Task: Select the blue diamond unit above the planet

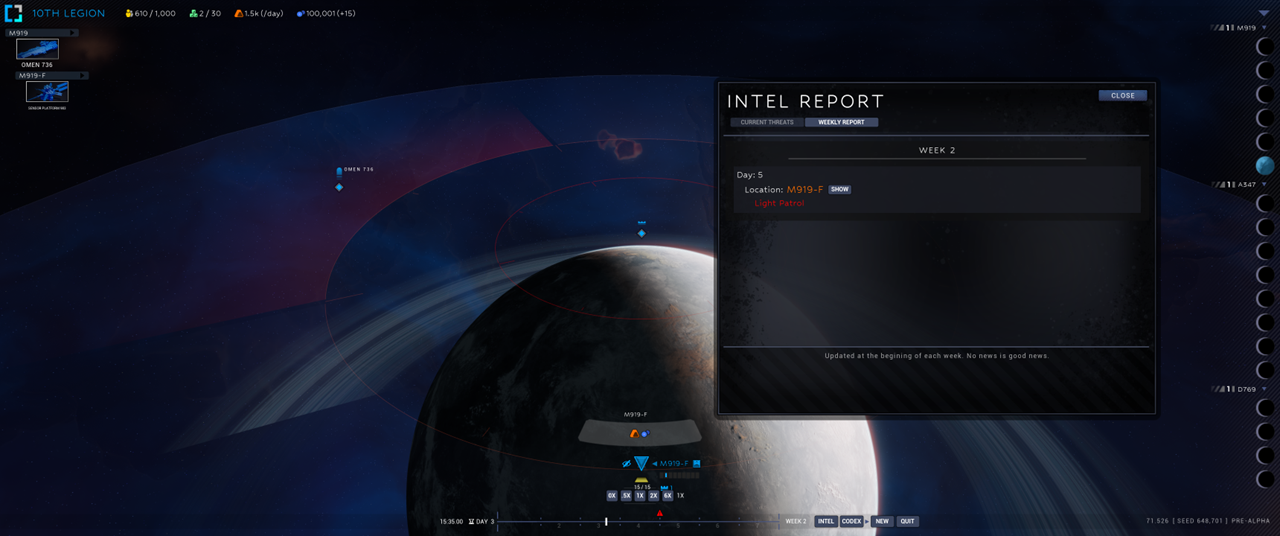Action: (642, 233)
